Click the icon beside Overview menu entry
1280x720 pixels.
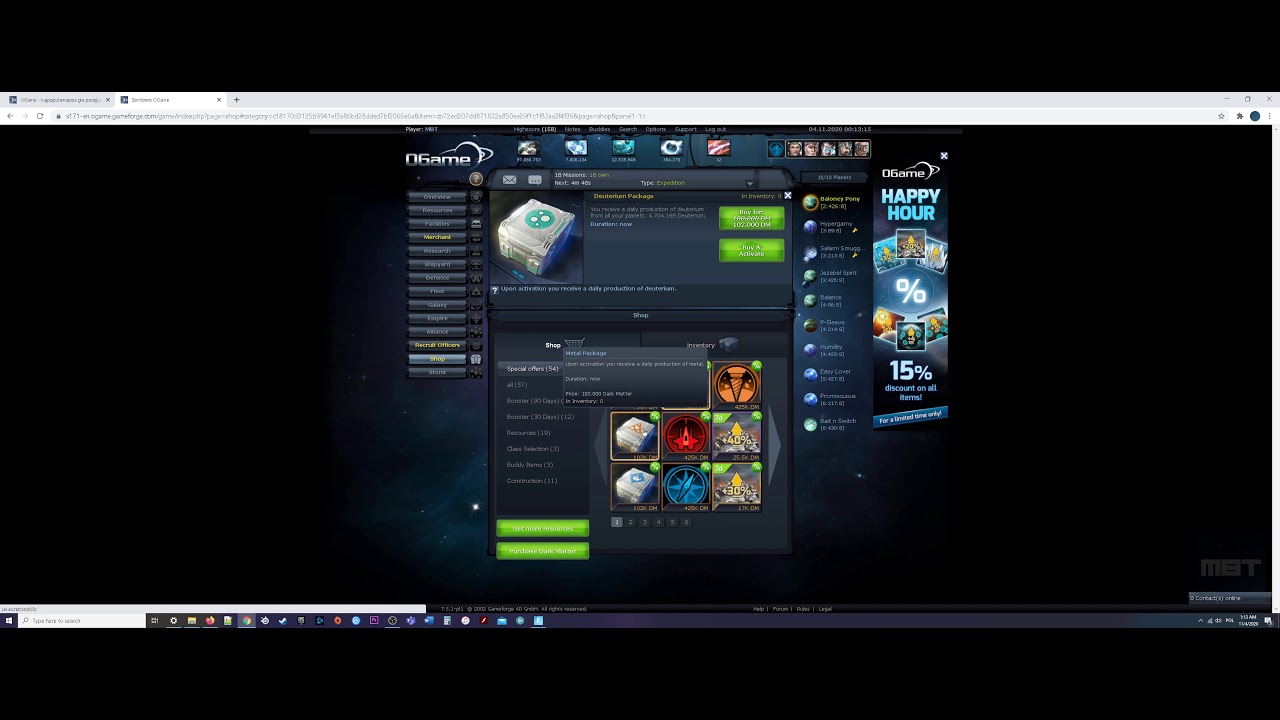coord(476,197)
